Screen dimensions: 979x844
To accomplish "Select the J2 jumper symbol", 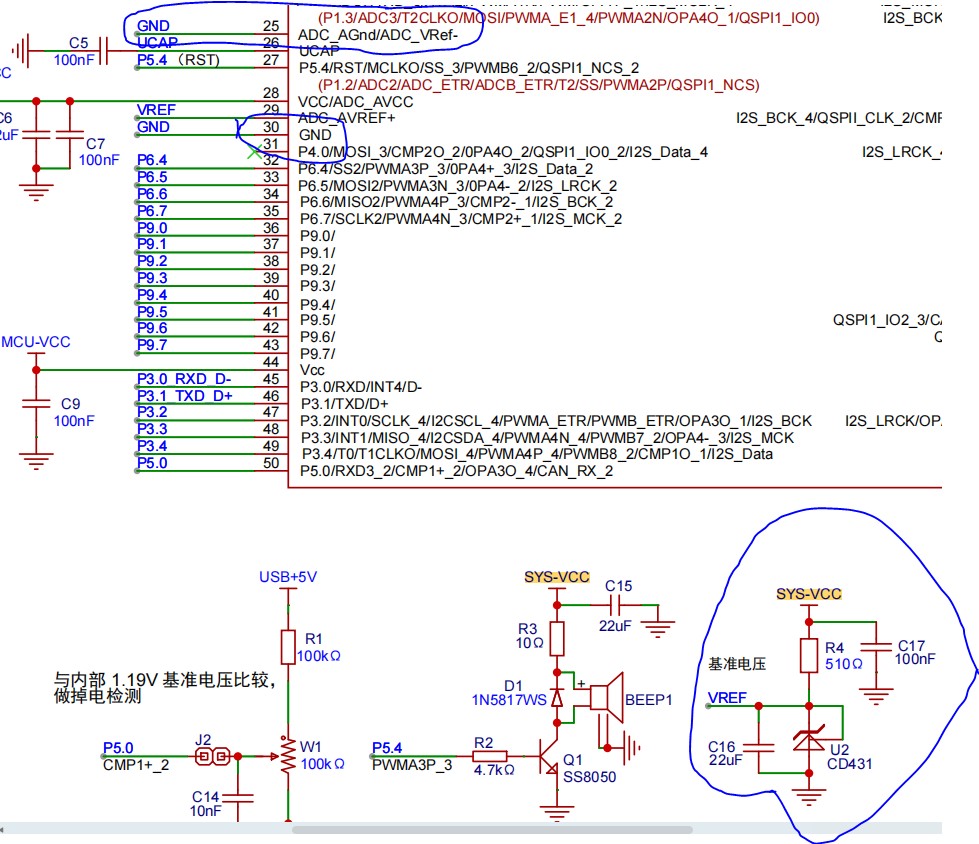I will click(x=212, y=757).
